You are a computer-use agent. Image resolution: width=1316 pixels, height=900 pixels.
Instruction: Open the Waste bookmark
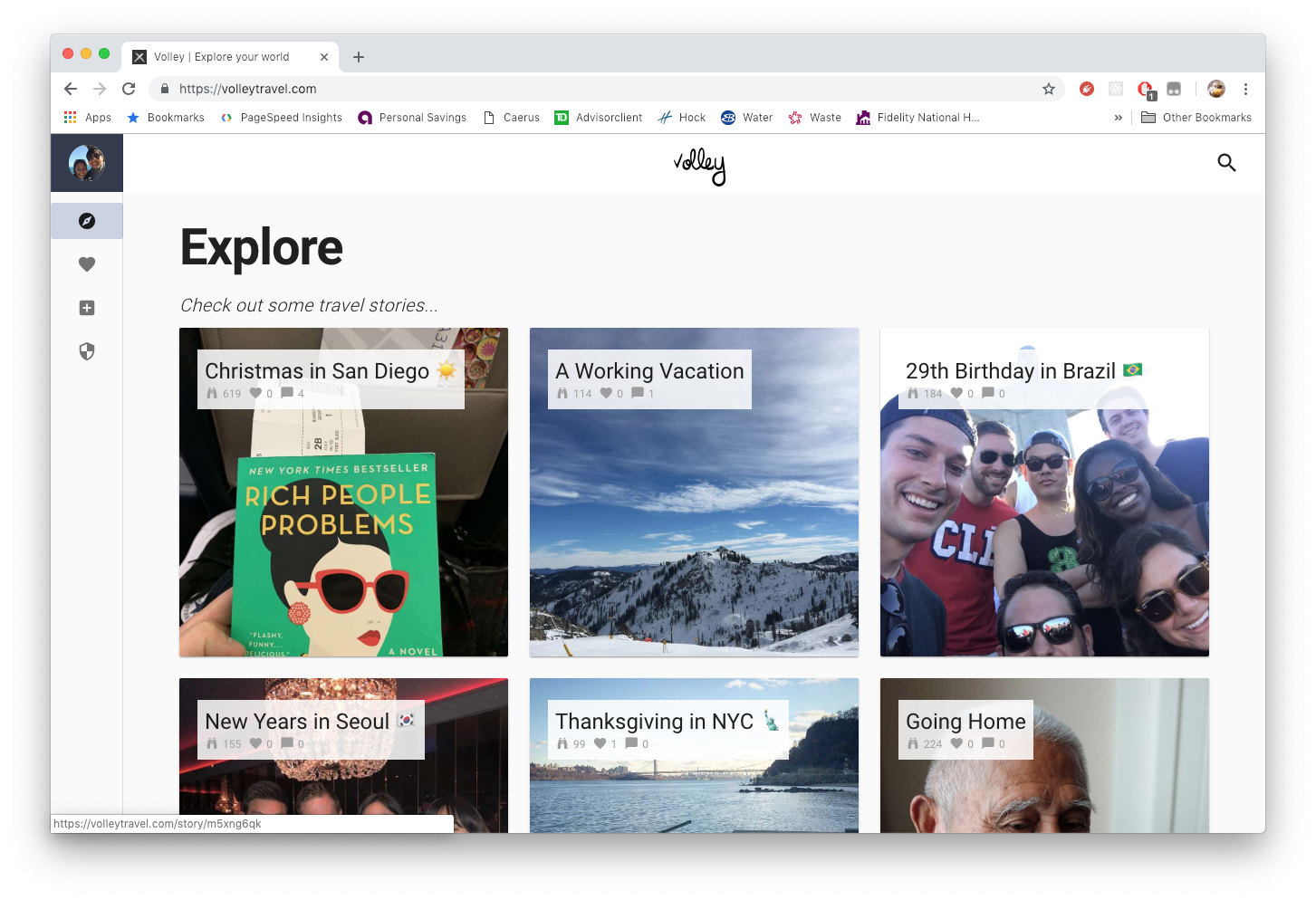point(815,118)
